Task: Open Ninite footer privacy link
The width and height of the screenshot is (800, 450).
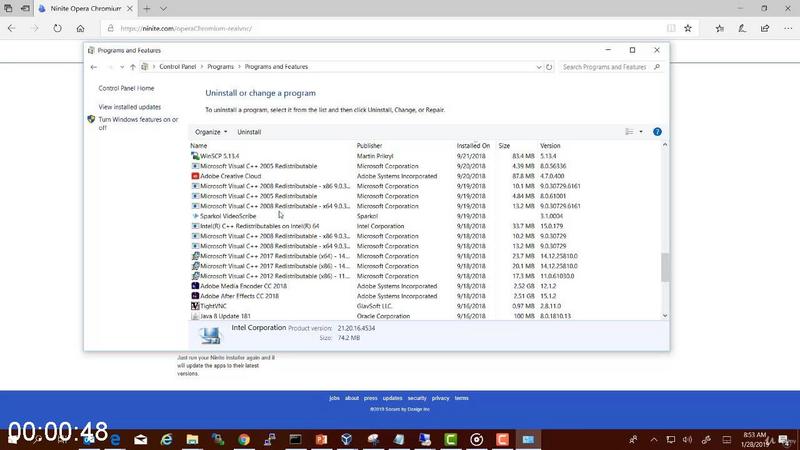Action: click(x=440, y=398)
